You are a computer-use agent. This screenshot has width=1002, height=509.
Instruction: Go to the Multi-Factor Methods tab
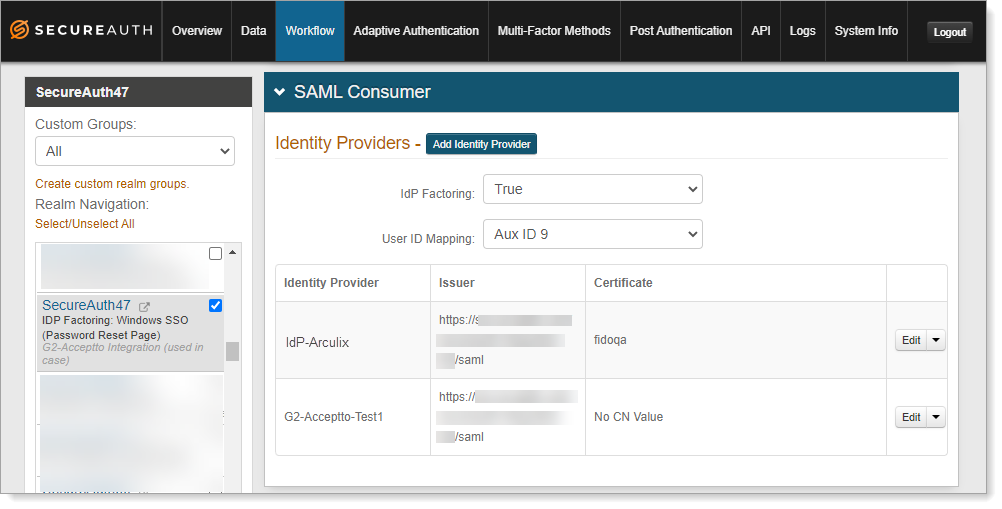pyautogui.click(x=554, y=31)
